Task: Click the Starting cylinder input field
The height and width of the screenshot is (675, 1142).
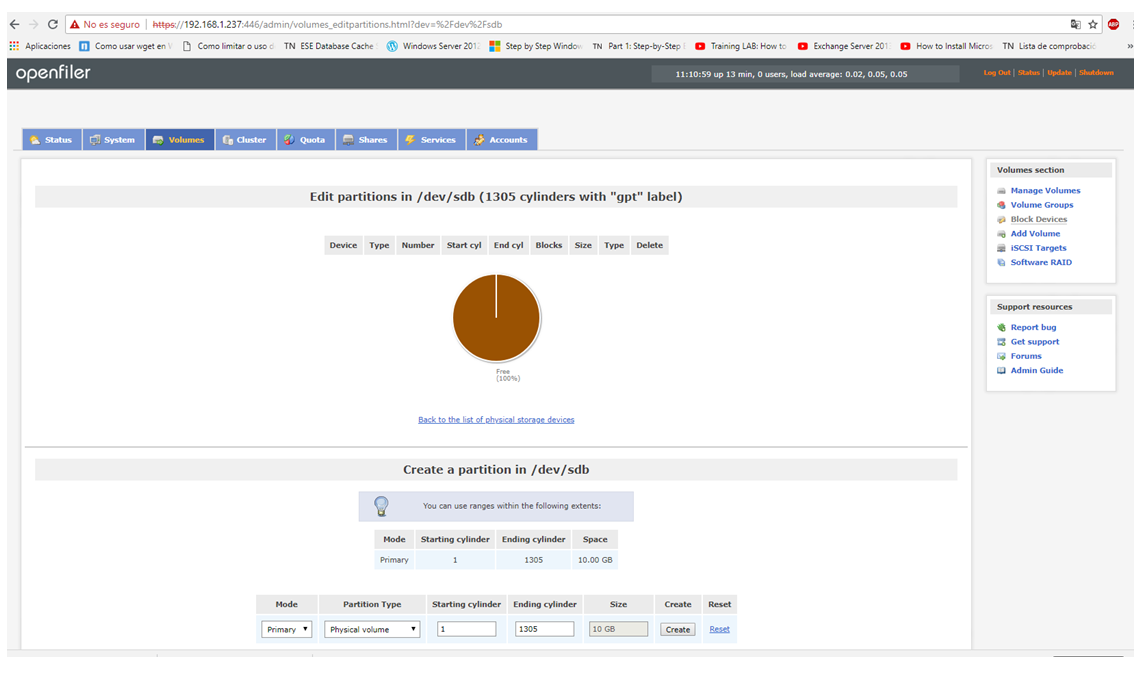Action: [x=466, y=628]
